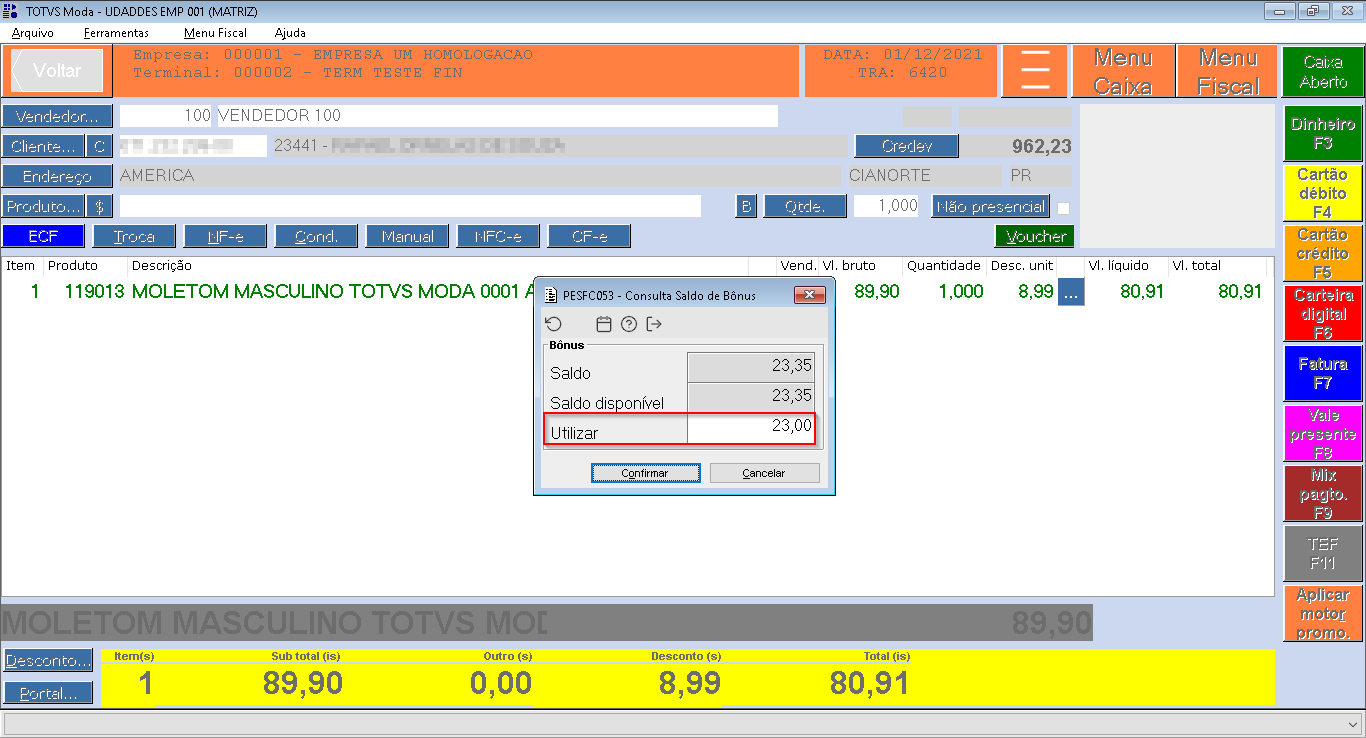1366x738 pixels.
Task: Select Dinheiro F3 payment
Action: pos(1323,133)
